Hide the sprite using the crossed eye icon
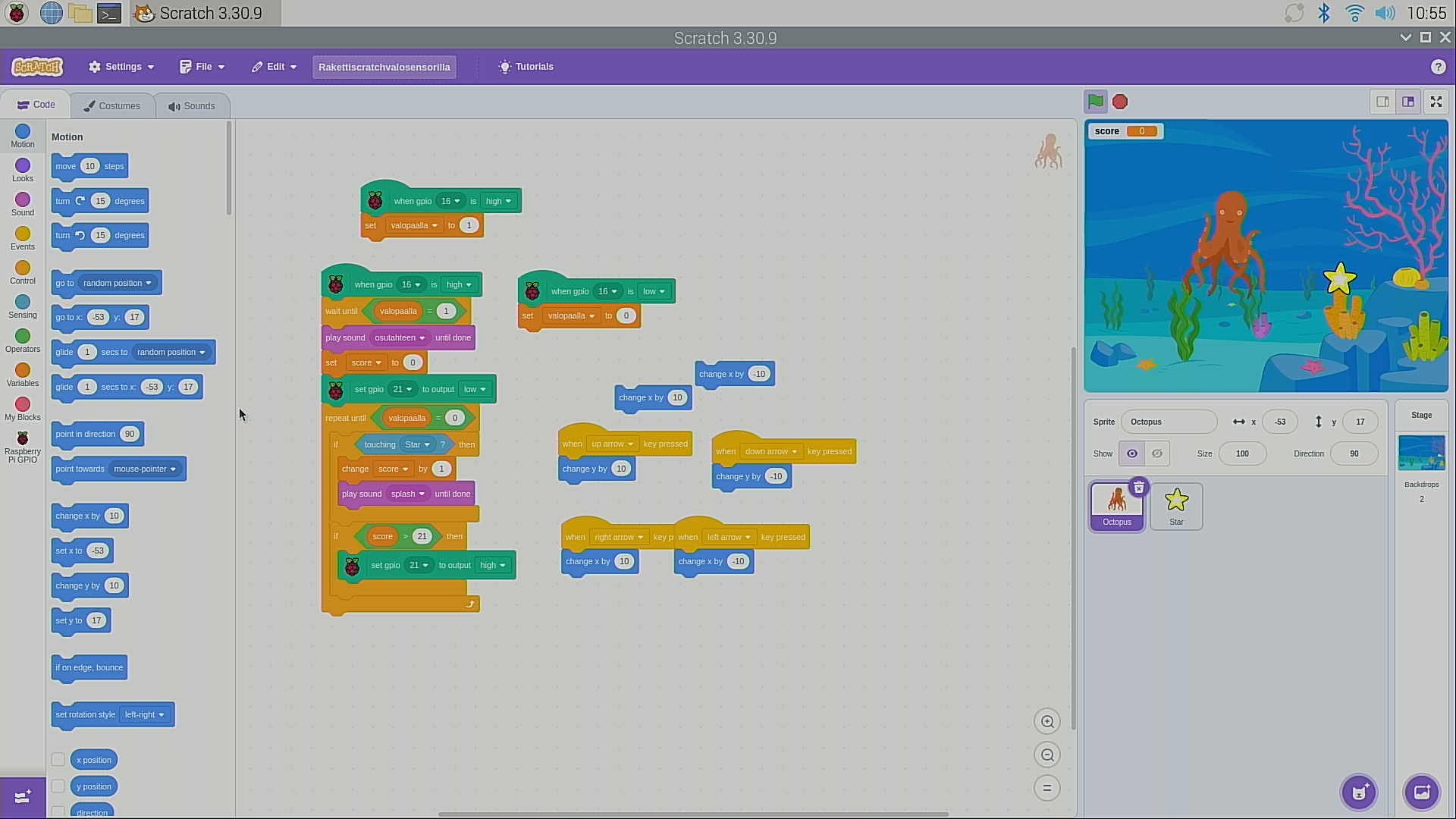 [x=1157, y=453]
